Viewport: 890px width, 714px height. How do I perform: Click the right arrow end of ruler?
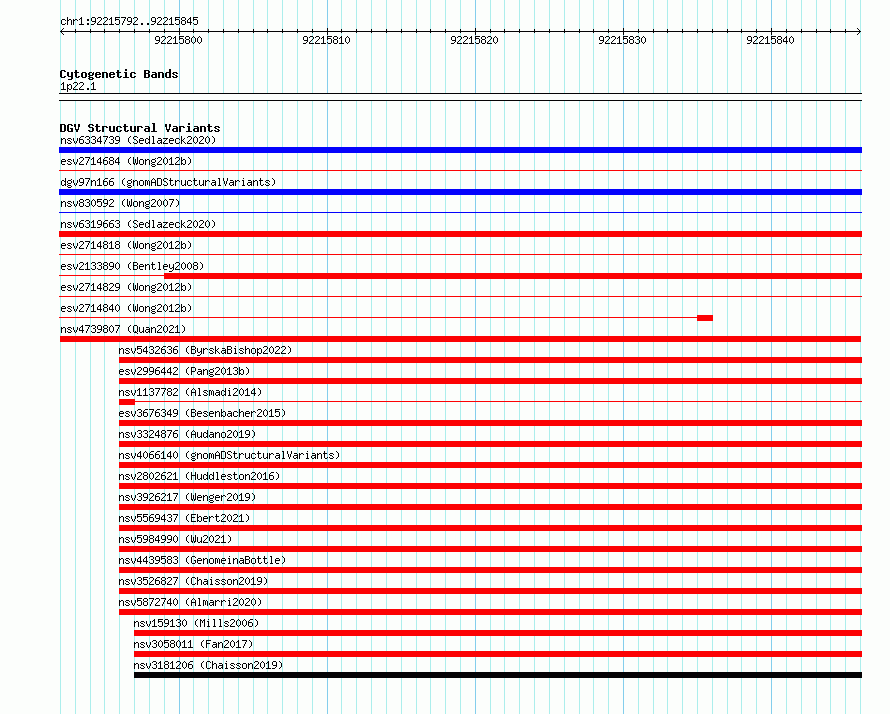(859, 31)
